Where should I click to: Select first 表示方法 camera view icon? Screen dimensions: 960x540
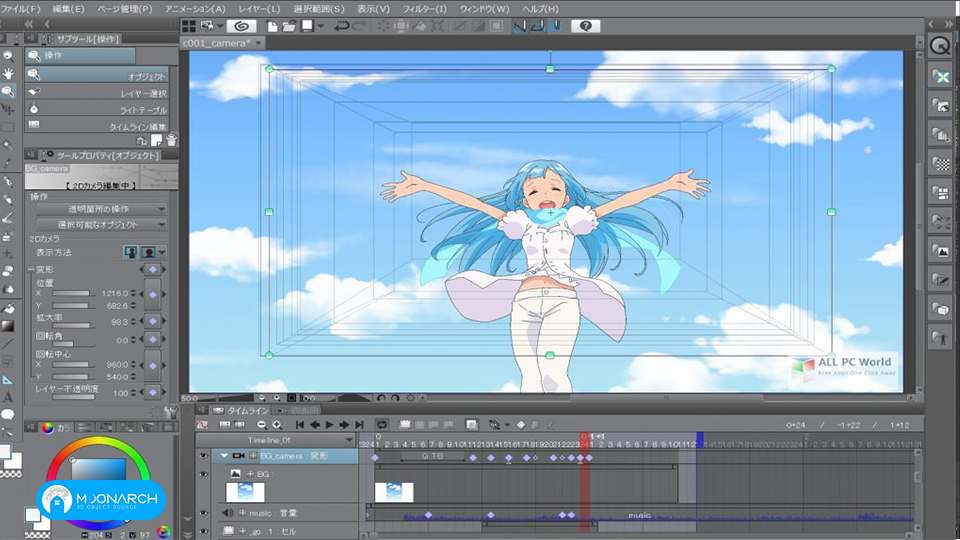(131, 252)
